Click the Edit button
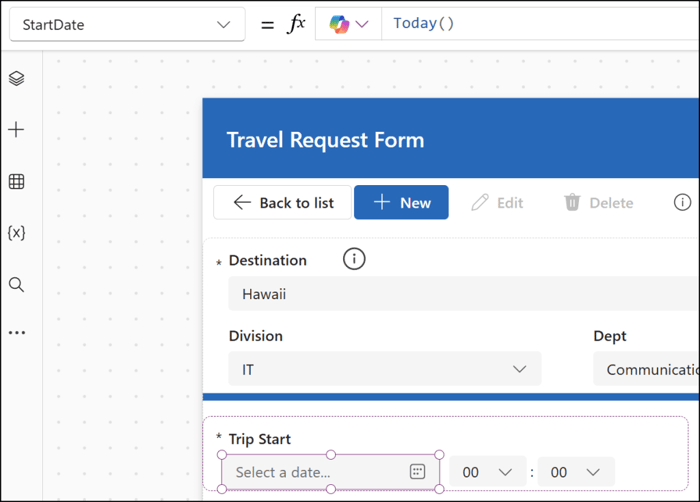Image resolution: width=700 pixels, height=502 pixels. [497, 202]
